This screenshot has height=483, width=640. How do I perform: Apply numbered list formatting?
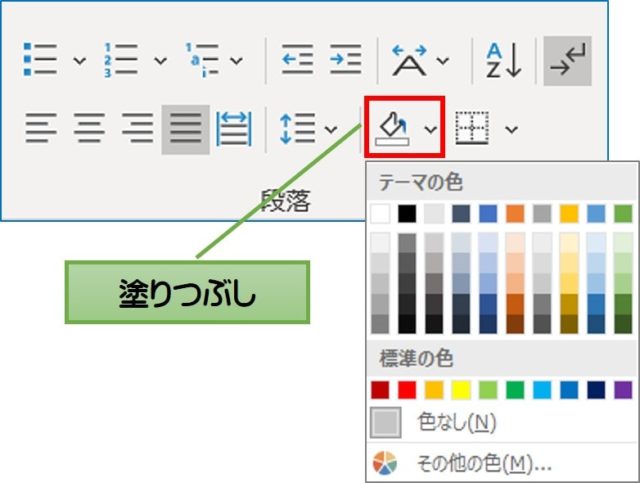120,60
